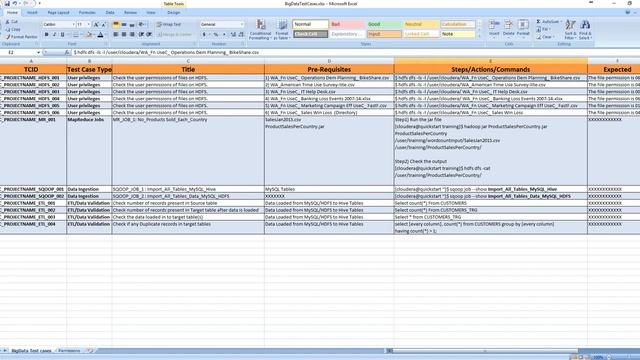The image size is (640, 360).
Task: Click the Percent Style icon
Action: tap(216, 35)
